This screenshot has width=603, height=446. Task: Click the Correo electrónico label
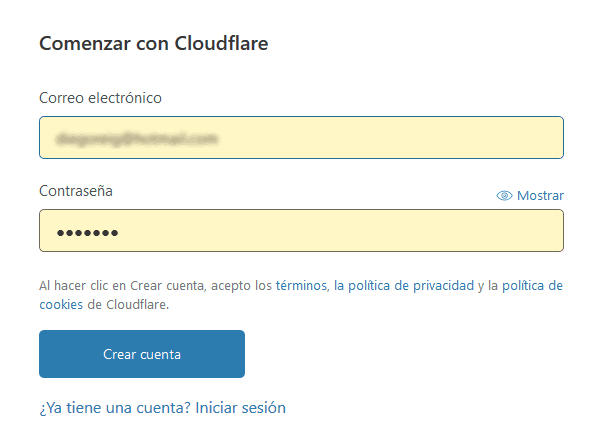(x=100, y=98)
